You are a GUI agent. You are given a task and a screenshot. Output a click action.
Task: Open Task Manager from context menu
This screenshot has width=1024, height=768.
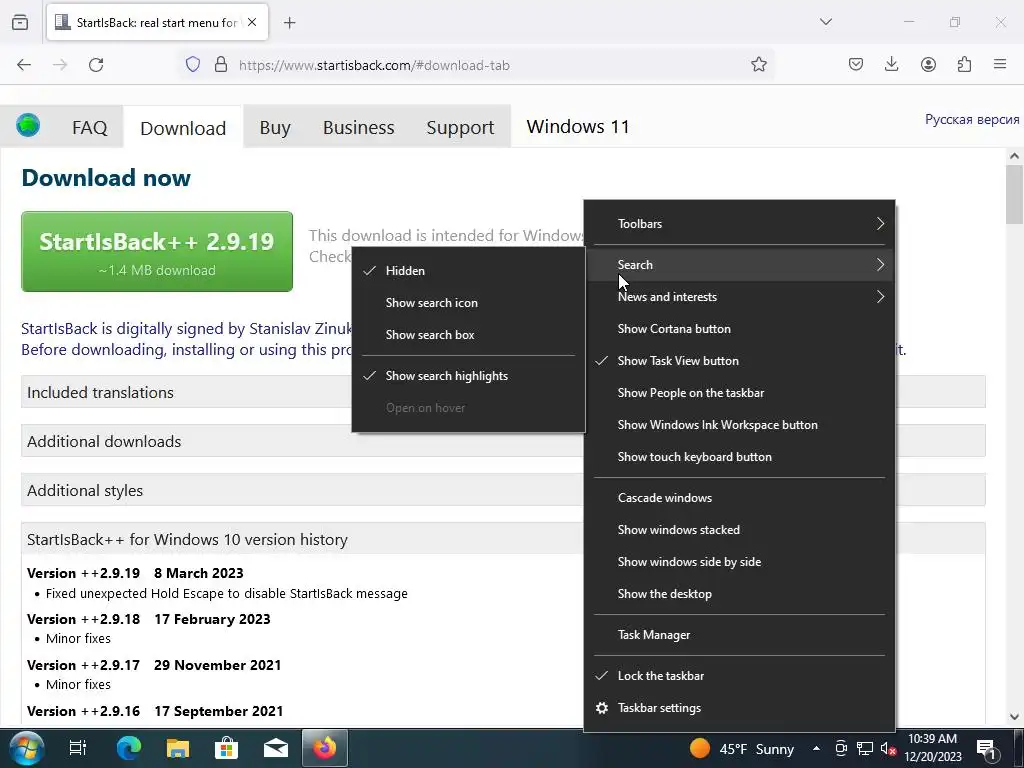[x=739, y=635]
